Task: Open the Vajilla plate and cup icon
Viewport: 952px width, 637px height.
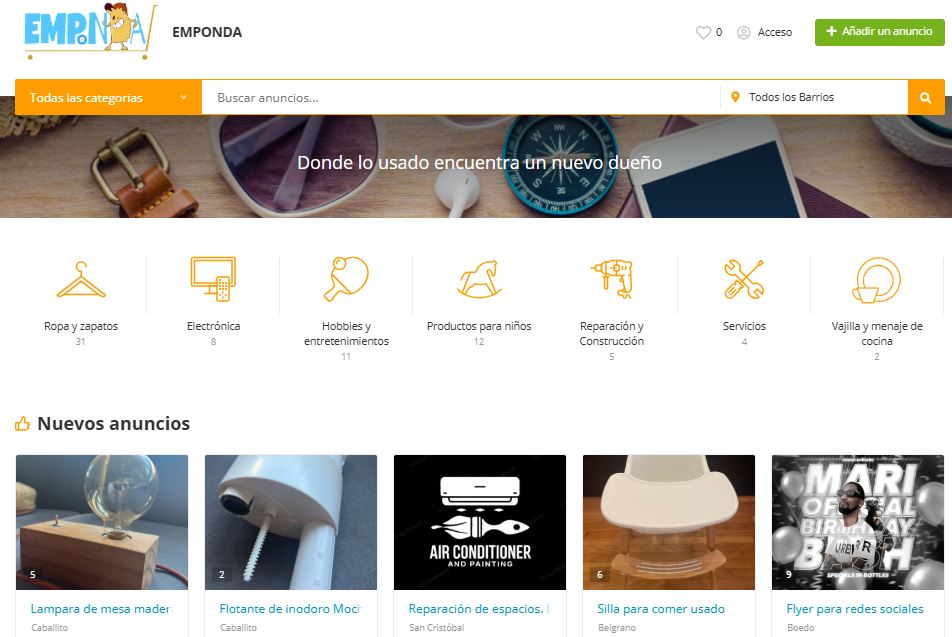Action: pos(877,279)
